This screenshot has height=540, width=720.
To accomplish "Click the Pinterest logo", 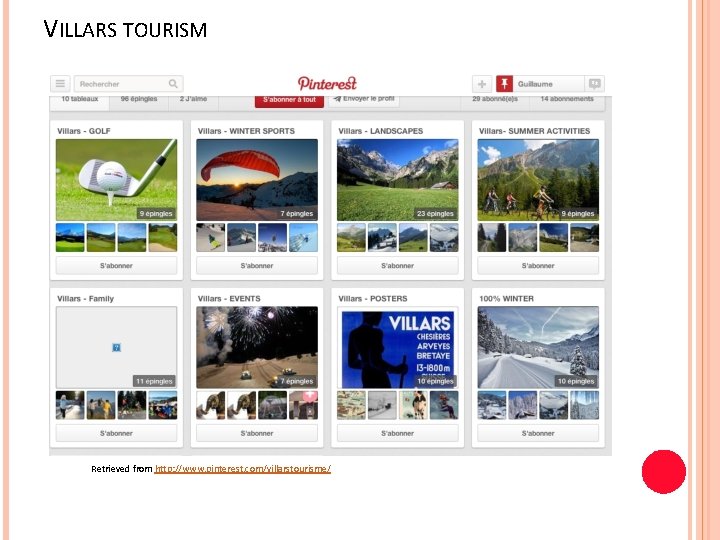I will (x=327, y=83).
